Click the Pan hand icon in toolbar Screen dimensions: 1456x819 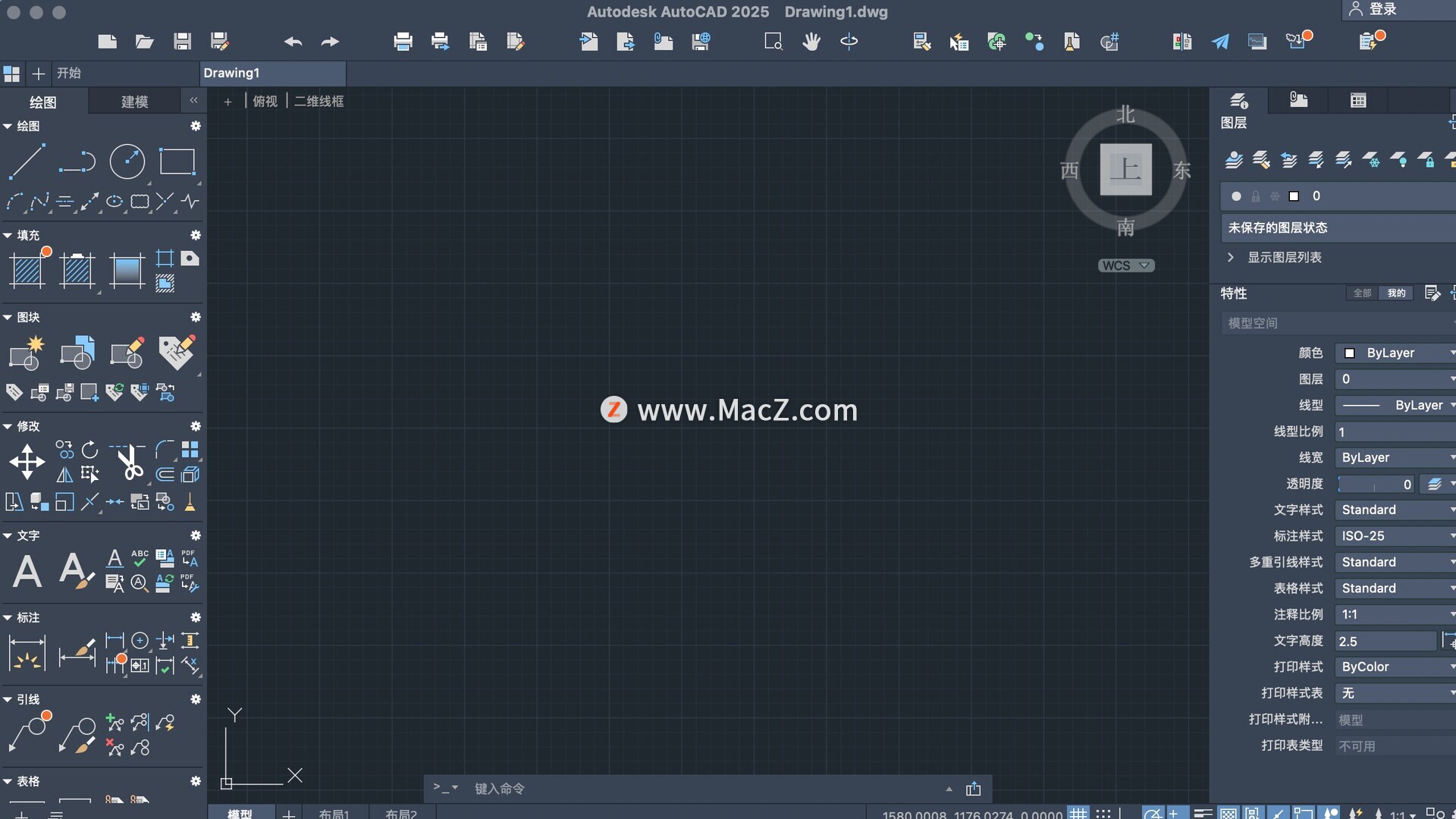point(811,42)
